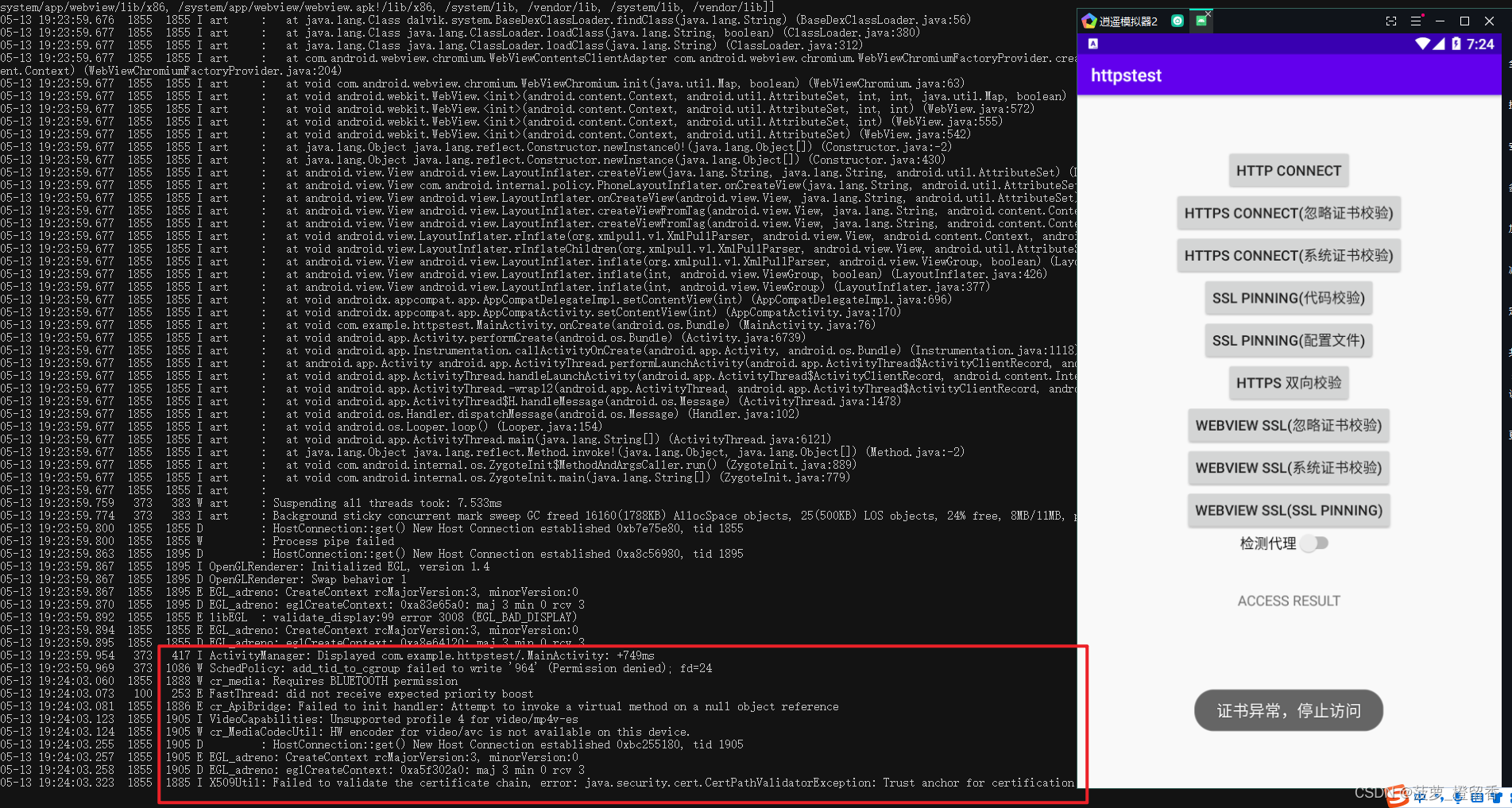Click libEGL validate_display error 3008 line
Viewport: 1512px width, 808px height.
289,617
